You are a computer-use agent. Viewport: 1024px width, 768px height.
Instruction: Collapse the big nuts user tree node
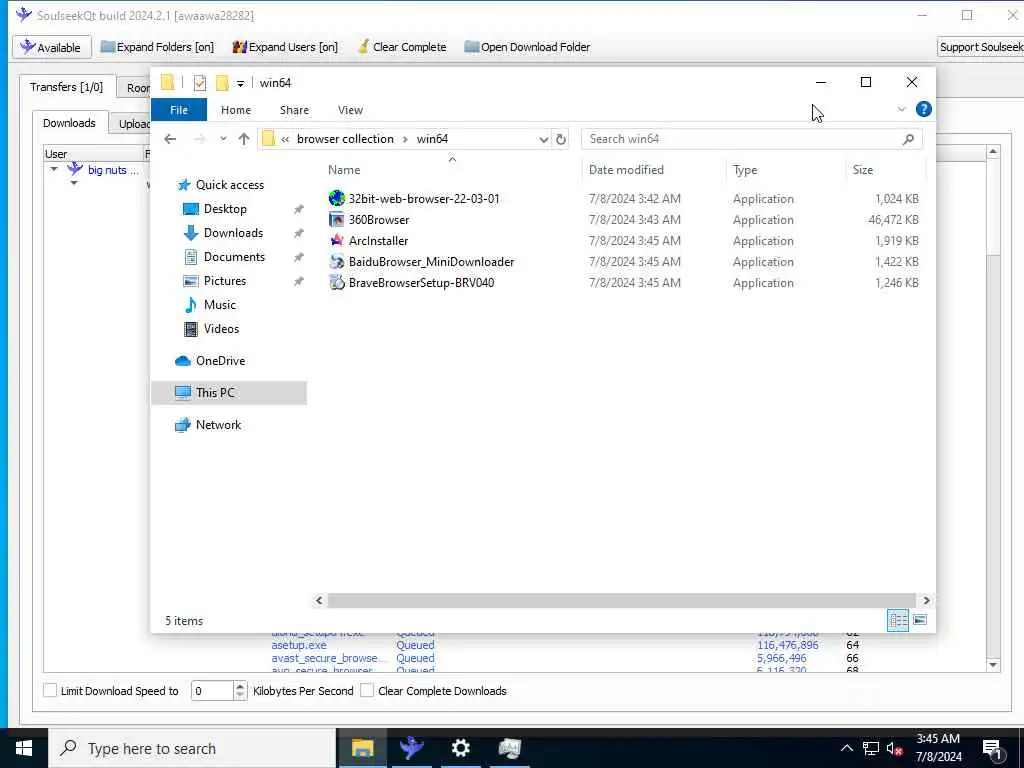[x=54, y=169]
